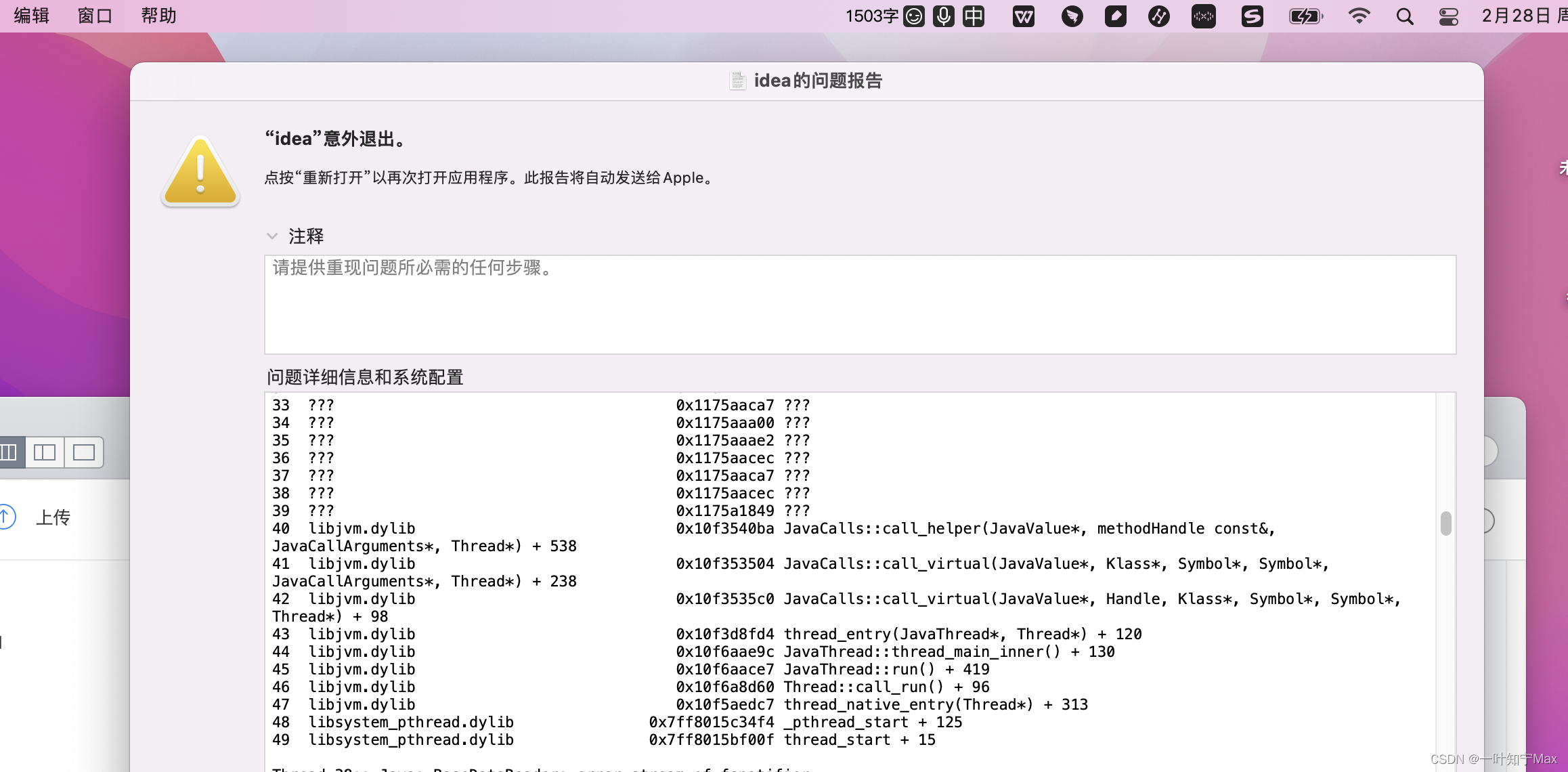Open the 帮助 menu
The image size is (1568, 772).
click(x=158, y=16)
